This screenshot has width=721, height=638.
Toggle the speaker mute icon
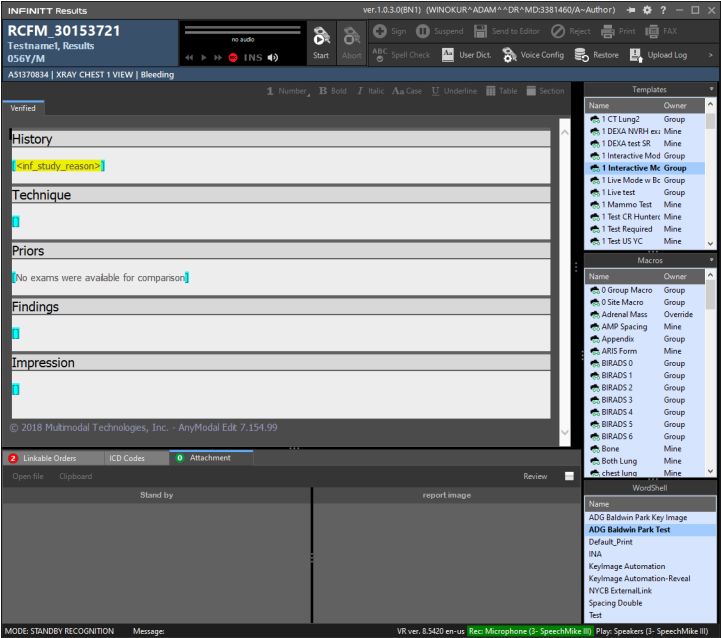click(x=273, y=58)
